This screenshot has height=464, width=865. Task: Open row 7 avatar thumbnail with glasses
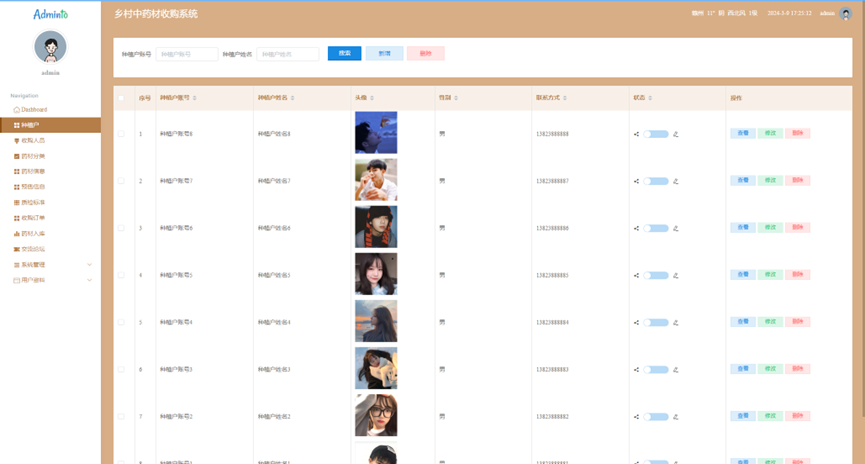click(x=376, y=415)
